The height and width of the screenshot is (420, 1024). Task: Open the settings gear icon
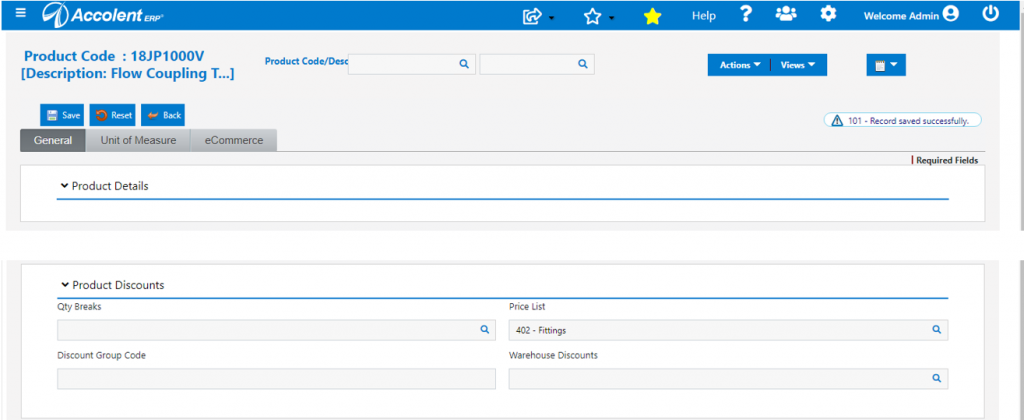click(x=828, y=14)
